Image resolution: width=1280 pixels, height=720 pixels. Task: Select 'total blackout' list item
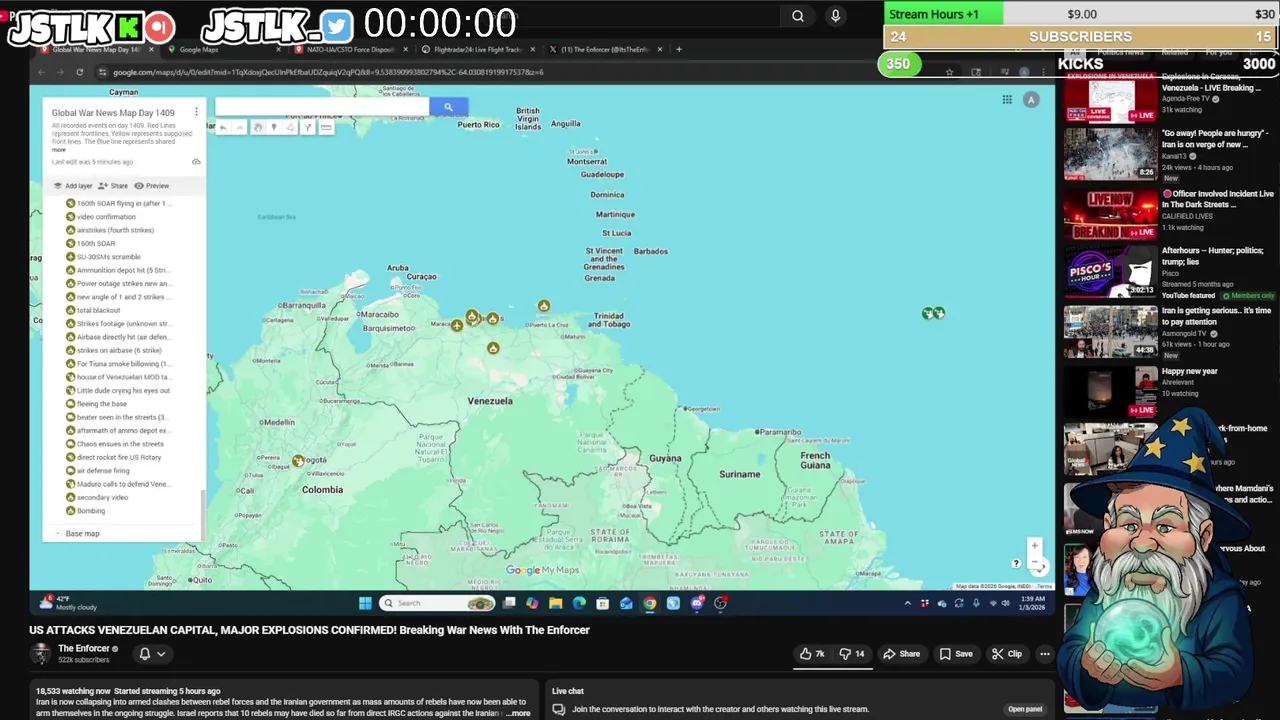pyautogui.click(x=99, y=310)
